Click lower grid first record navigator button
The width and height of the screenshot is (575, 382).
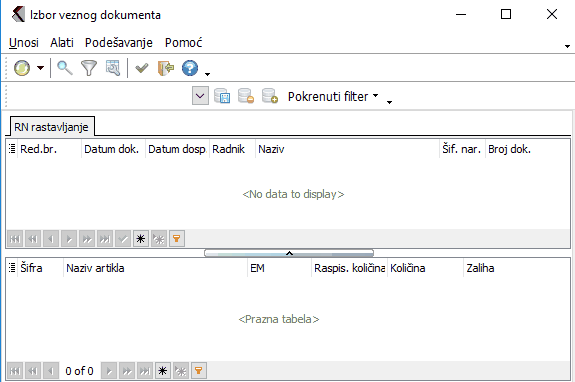tap(15, 371)
